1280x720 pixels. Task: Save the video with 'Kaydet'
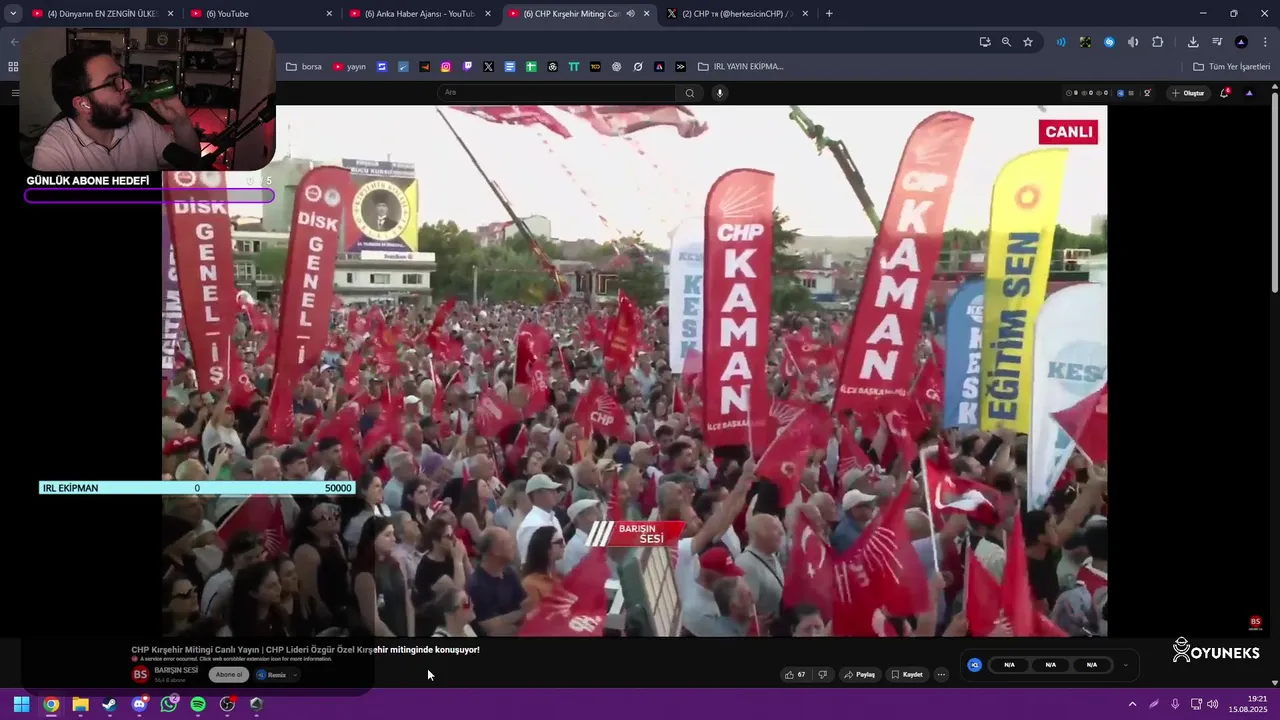907,675
